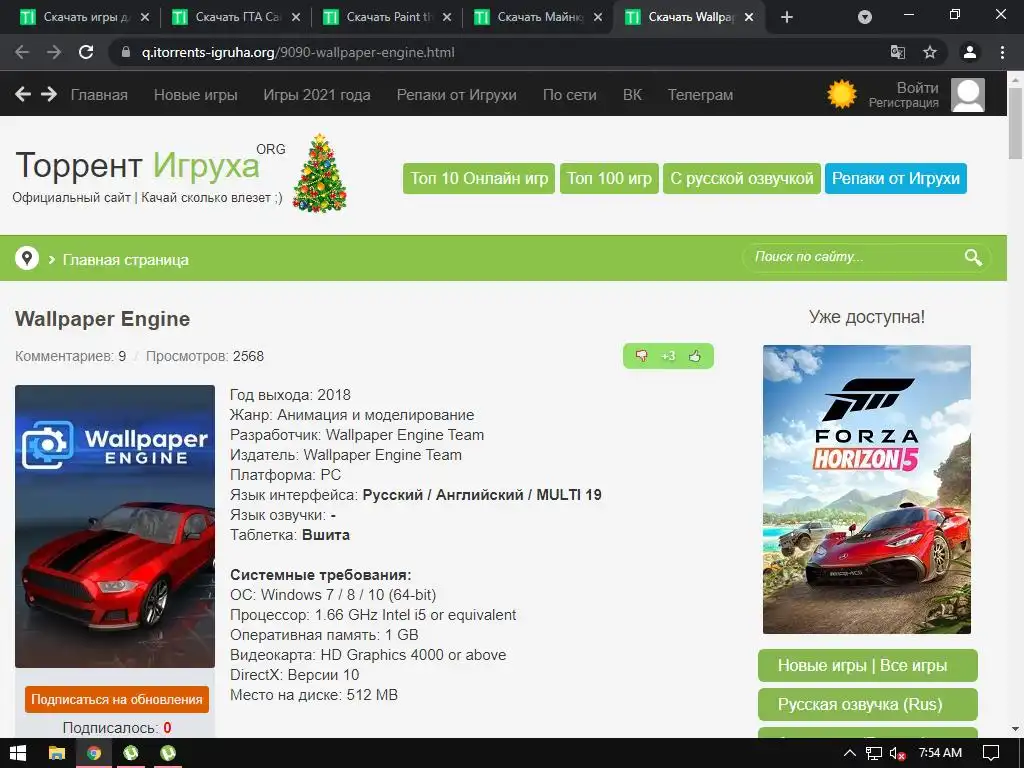Click the taskbar clock '7:54 AM'
1024x768 pixels.
940,753
